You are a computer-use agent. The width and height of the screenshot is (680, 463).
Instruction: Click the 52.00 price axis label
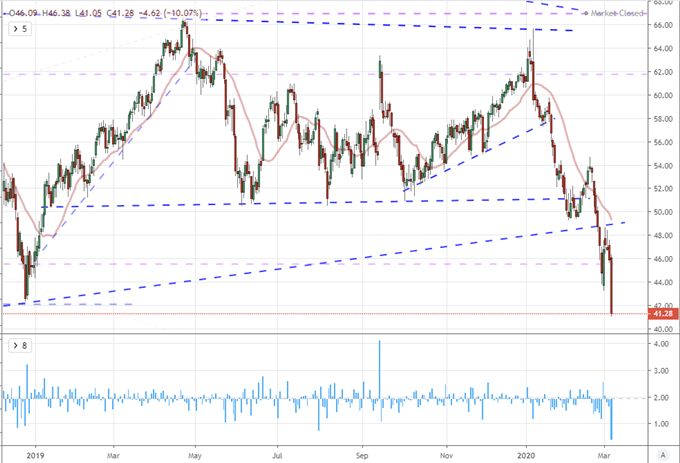tap(663, 189)
